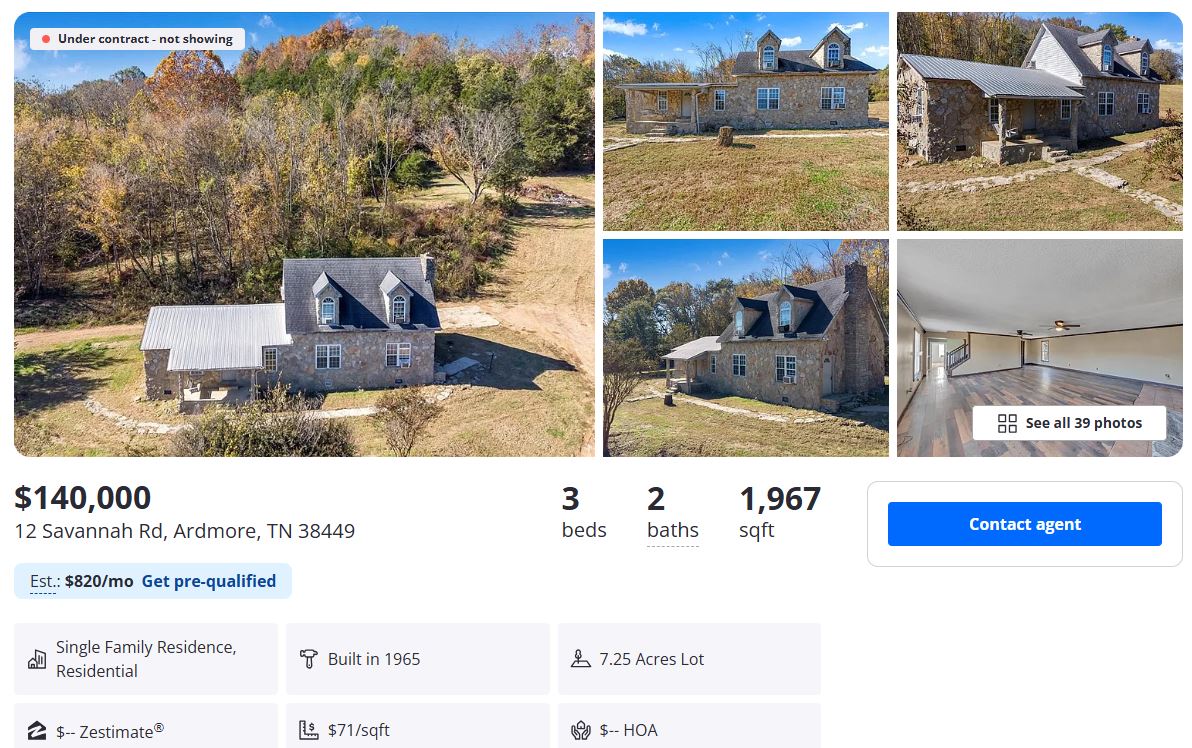Click the HOA hands icon
The width and height of the screenshot is (1192, 748).
click(x=580, y=730)
